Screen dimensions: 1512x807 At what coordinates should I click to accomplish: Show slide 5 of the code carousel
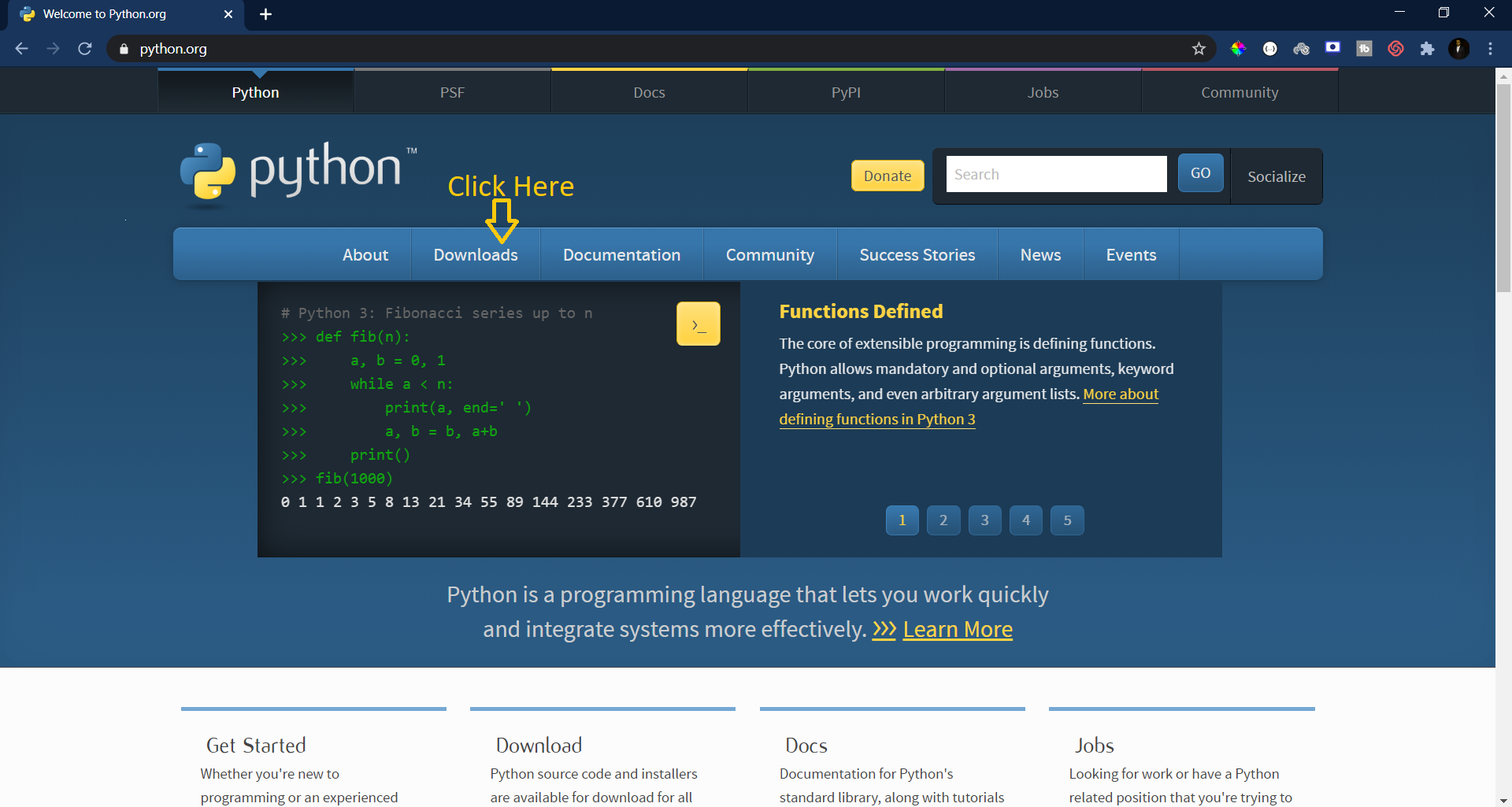click(x=1067, y=520)
